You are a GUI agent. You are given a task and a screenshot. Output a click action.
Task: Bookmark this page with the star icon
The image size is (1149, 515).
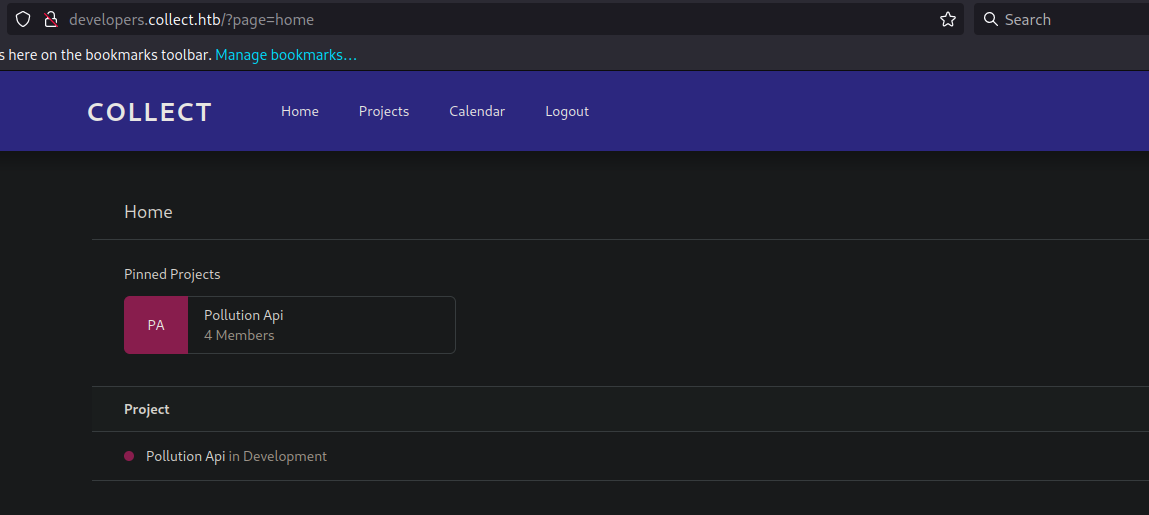point(947,19)
